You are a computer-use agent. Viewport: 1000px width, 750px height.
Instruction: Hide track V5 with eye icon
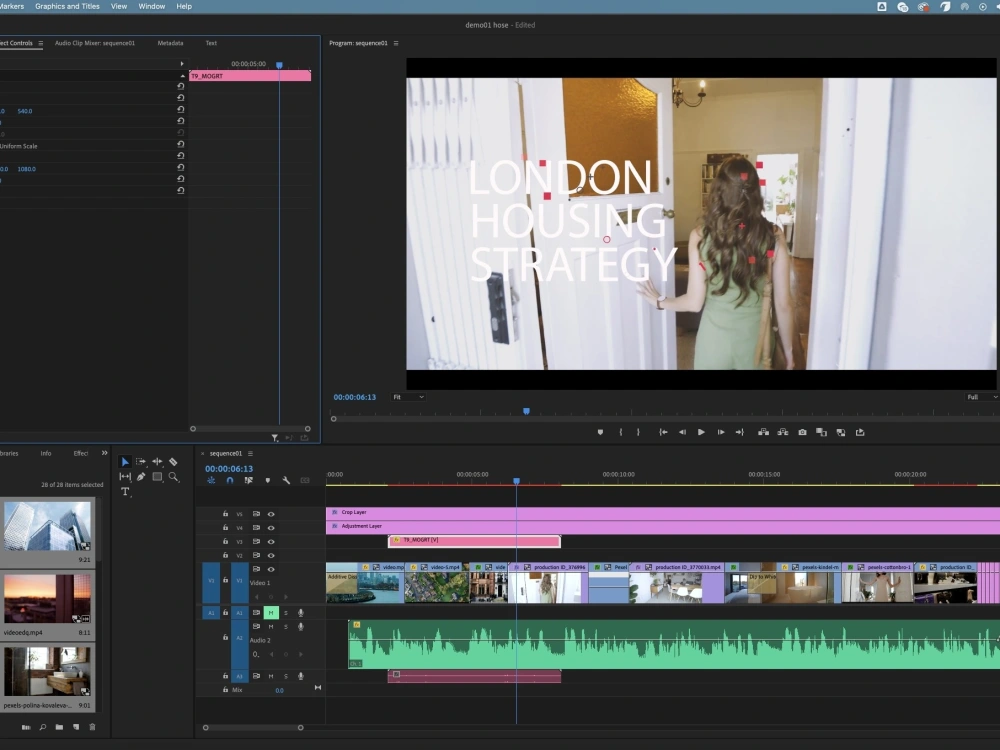click(271, 514)
